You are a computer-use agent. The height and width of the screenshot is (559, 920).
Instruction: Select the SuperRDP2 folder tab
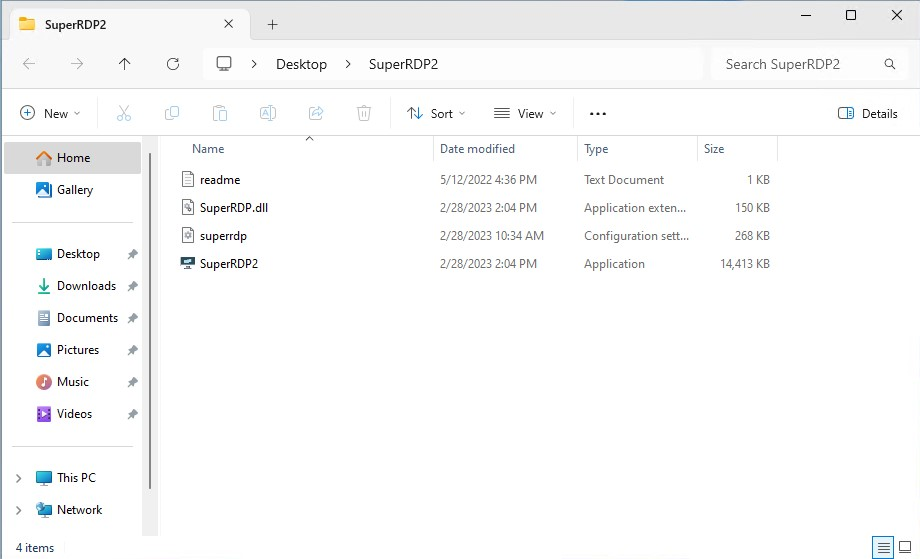(x=128, y=25)
